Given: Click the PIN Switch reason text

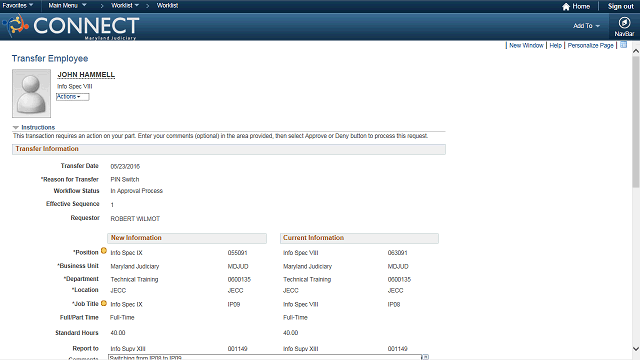Looking at the screenshot, I should [x=124, y=180].
